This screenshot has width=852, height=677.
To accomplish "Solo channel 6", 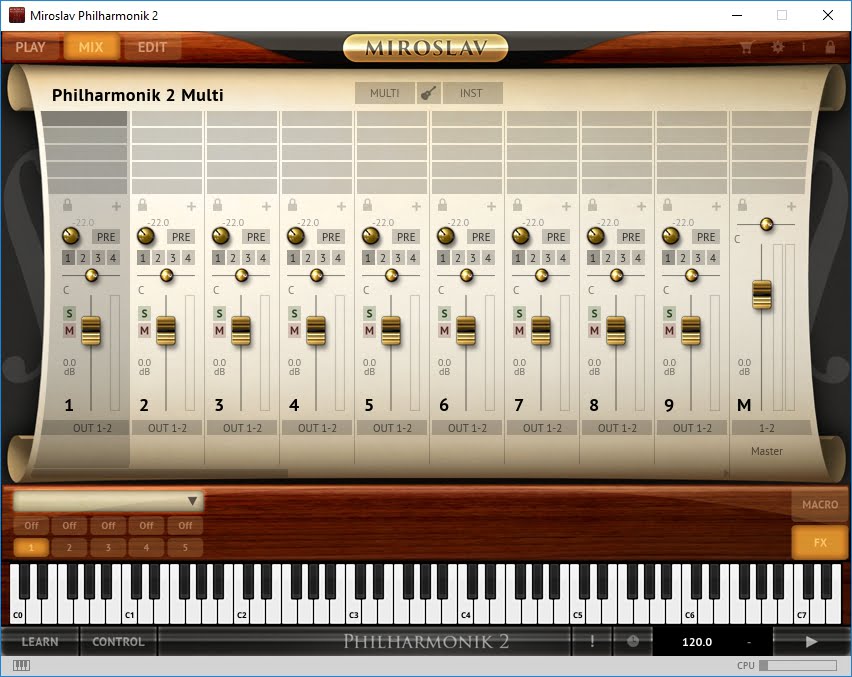I will [x=444, y=314].
